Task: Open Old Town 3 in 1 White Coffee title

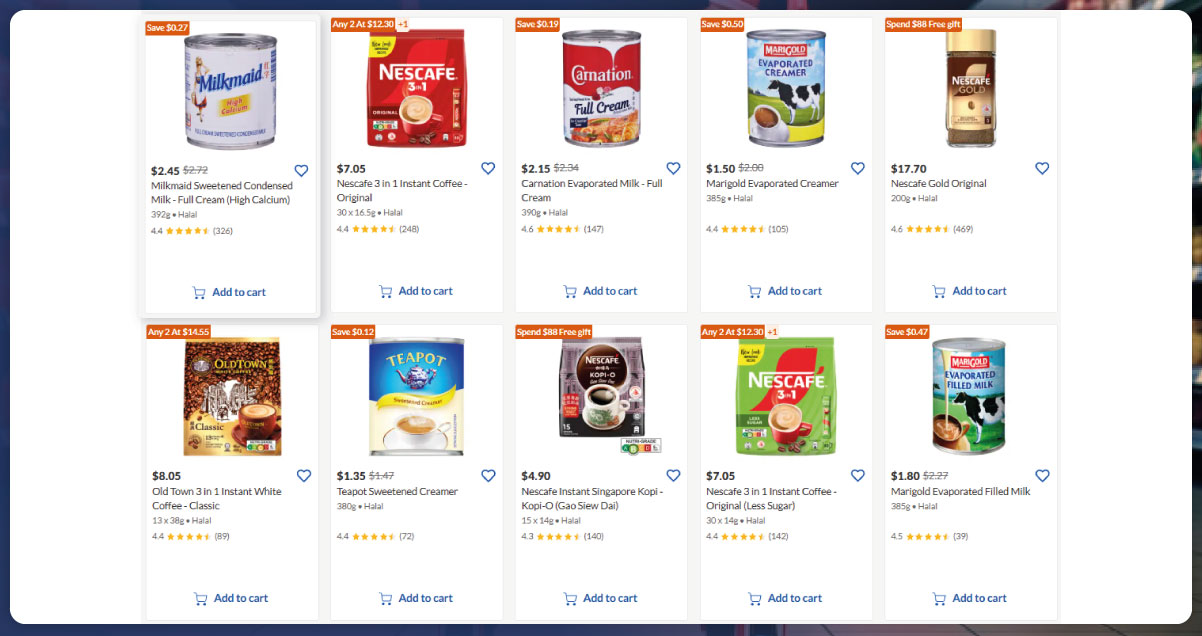Action: (x=216, y=498)
